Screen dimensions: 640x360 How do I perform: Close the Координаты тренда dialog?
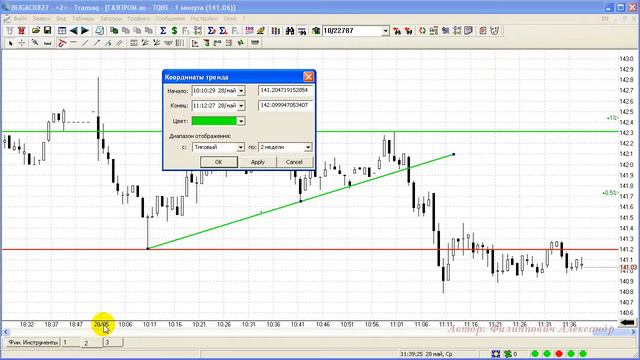[x=309, y=77]
